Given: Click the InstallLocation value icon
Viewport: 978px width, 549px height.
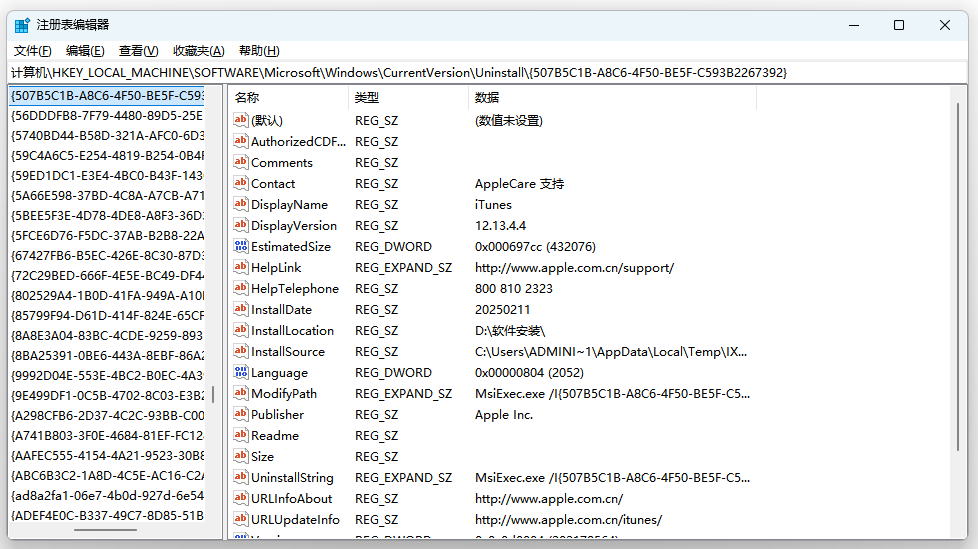Looking at the screenshot, I should point(241,330).
